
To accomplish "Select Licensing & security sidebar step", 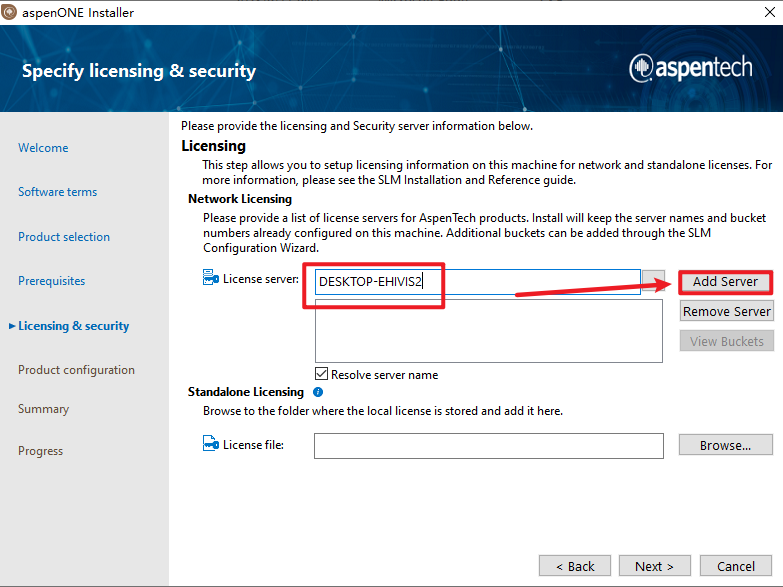I will click(x=73, y=326).
